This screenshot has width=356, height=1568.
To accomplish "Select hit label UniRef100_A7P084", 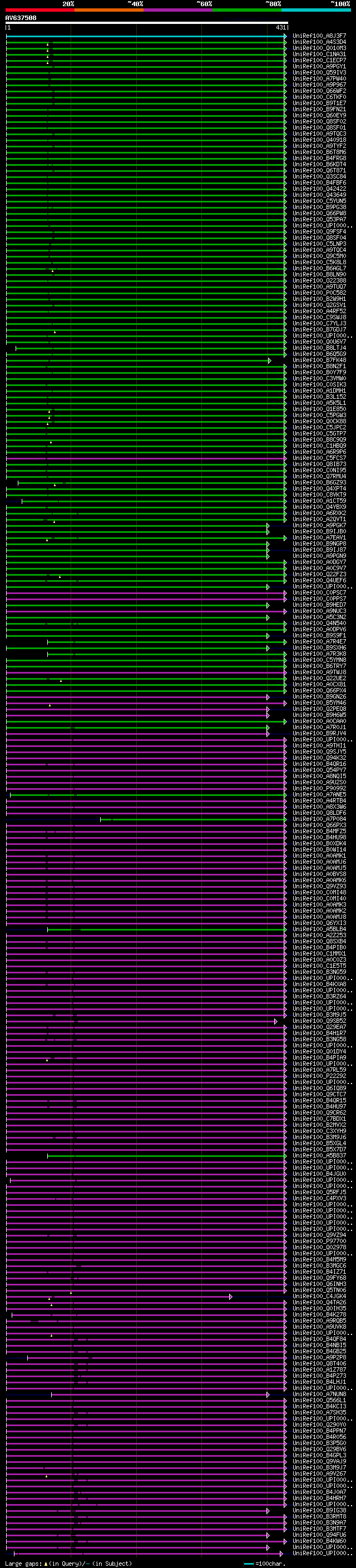I will [319, 819].
